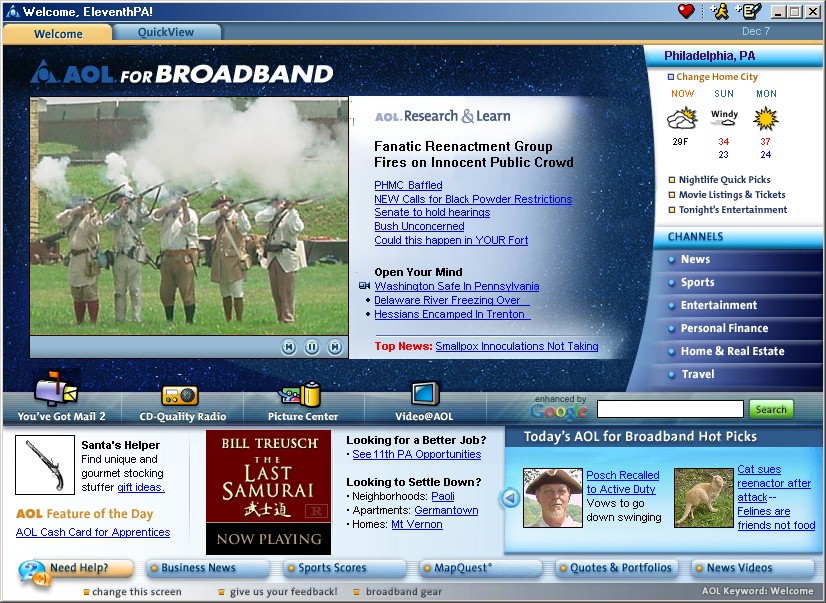
Task: Open Delaware River Freezing Over link
Action: pyautogui.click(x=452, y=300)
